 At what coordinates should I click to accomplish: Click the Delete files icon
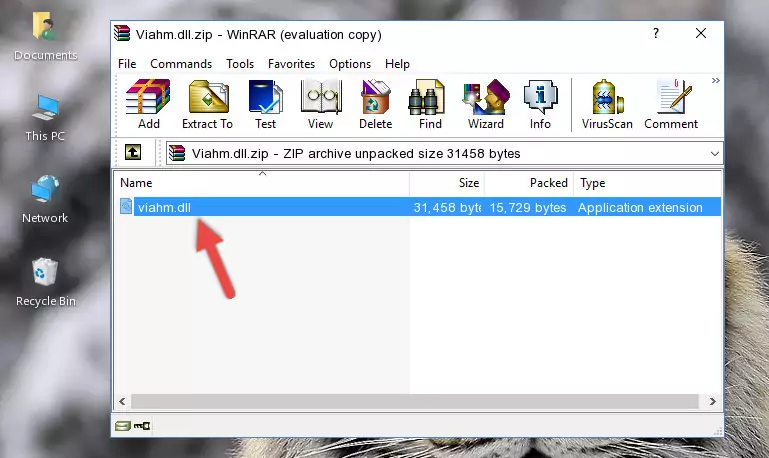tap(376, 104)
